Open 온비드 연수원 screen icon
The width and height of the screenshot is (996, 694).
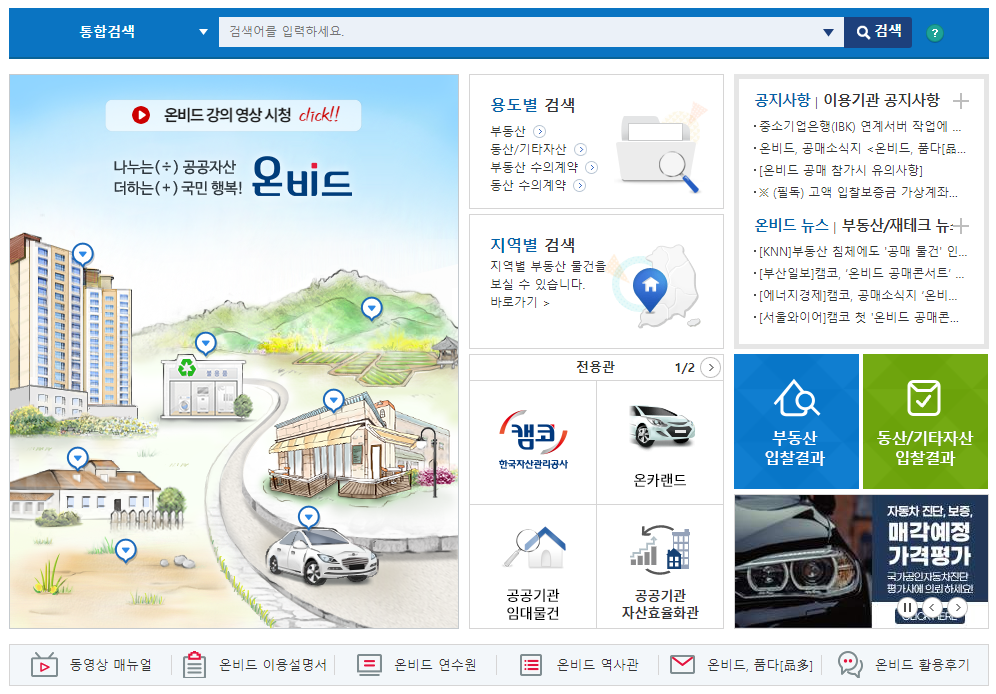tap(369, 665)
